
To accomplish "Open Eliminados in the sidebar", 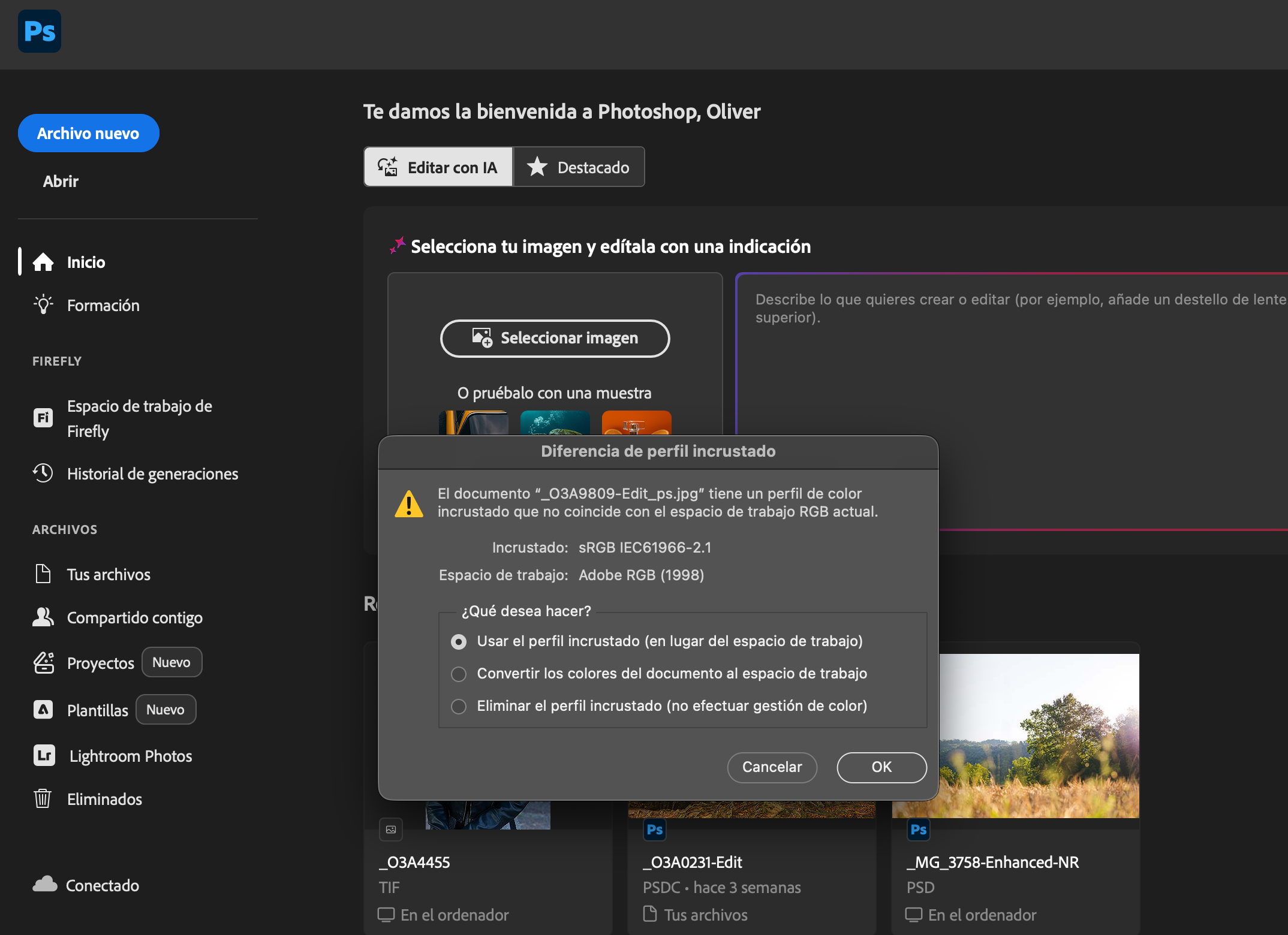I will coord(105,799).
